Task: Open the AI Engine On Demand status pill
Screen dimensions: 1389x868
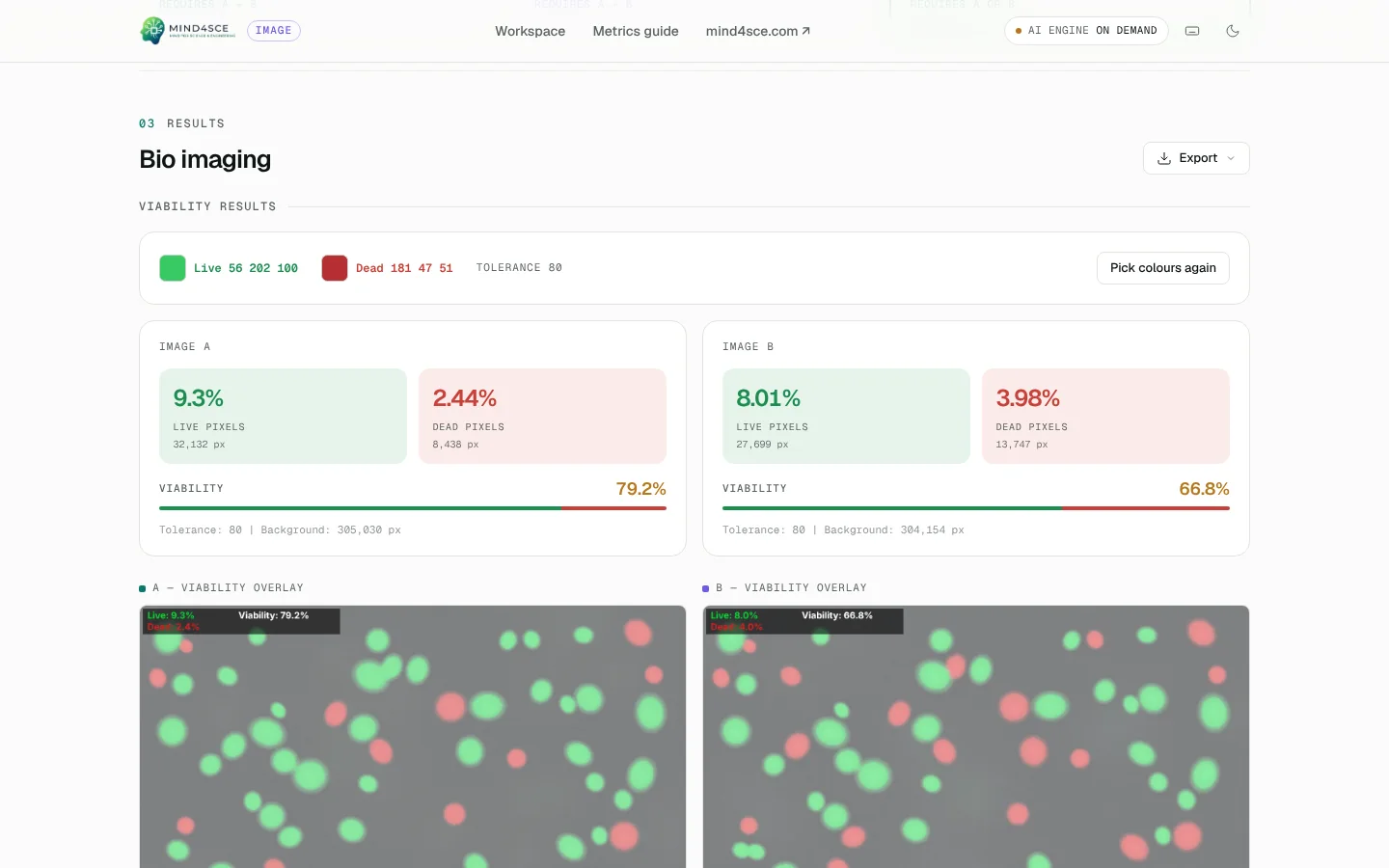Action: 1086,31
